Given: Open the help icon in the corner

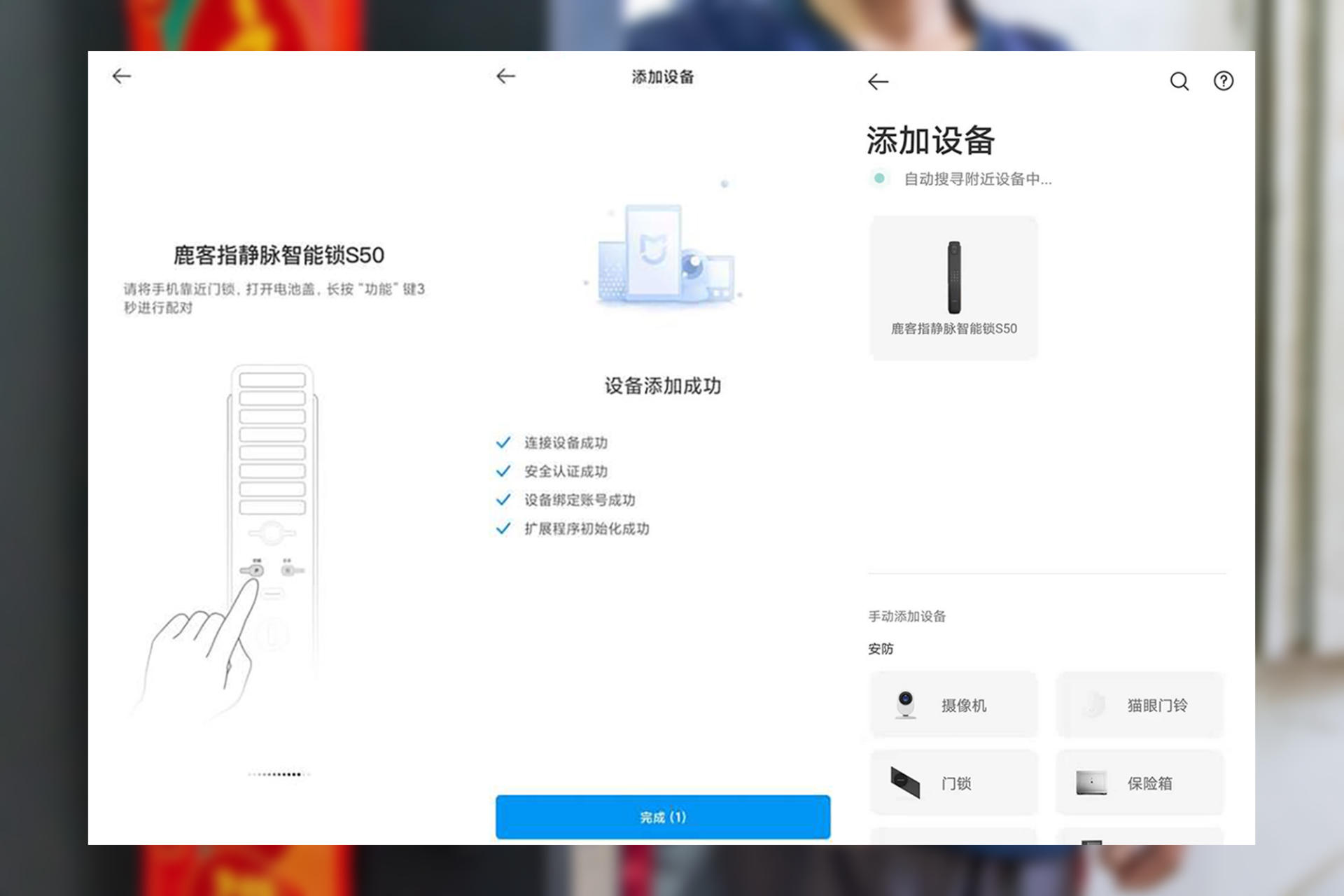Looking at the screenshot, I should pyautogui.click(x=1224, y=81).
